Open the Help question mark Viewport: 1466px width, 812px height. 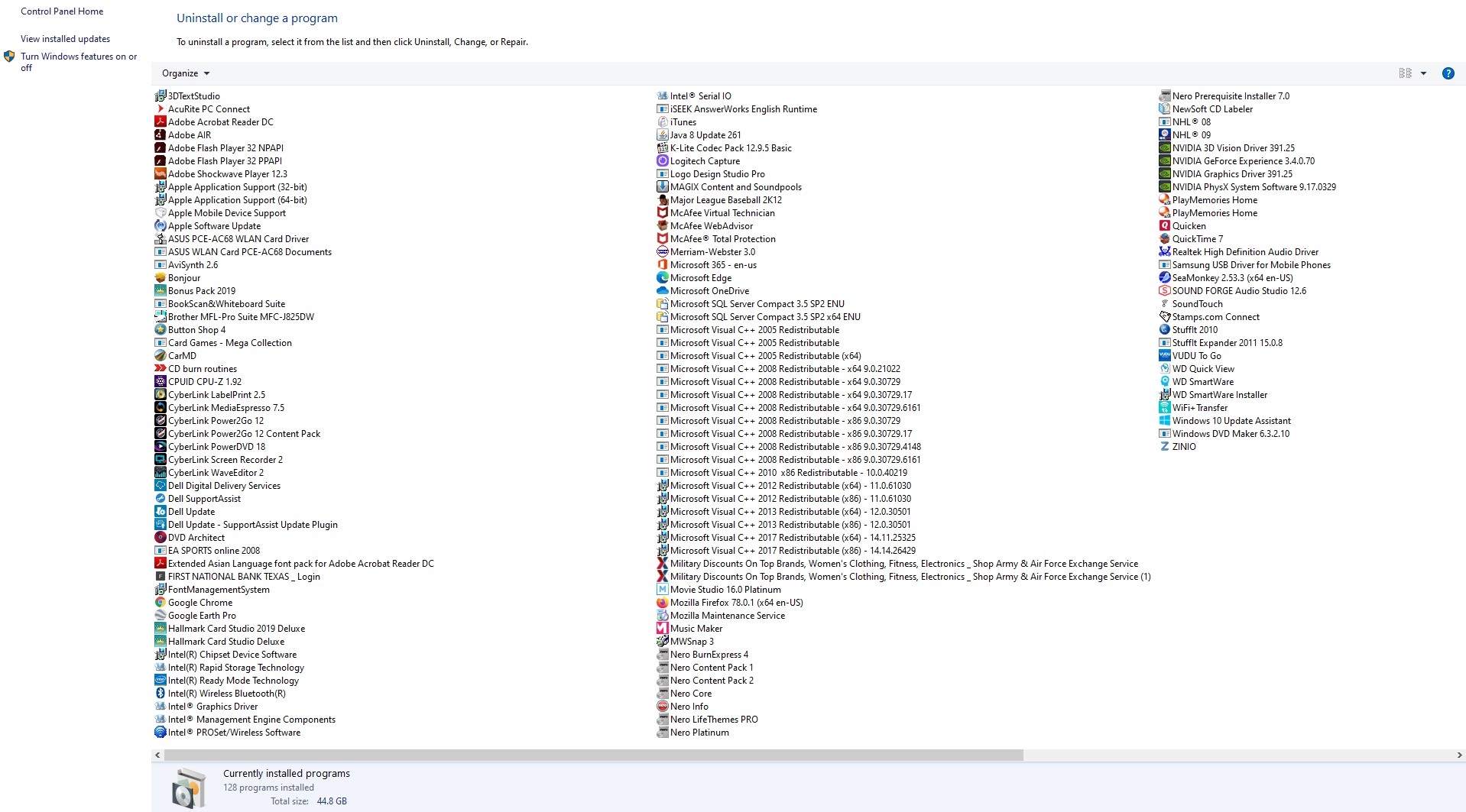tap(1448, 73)
